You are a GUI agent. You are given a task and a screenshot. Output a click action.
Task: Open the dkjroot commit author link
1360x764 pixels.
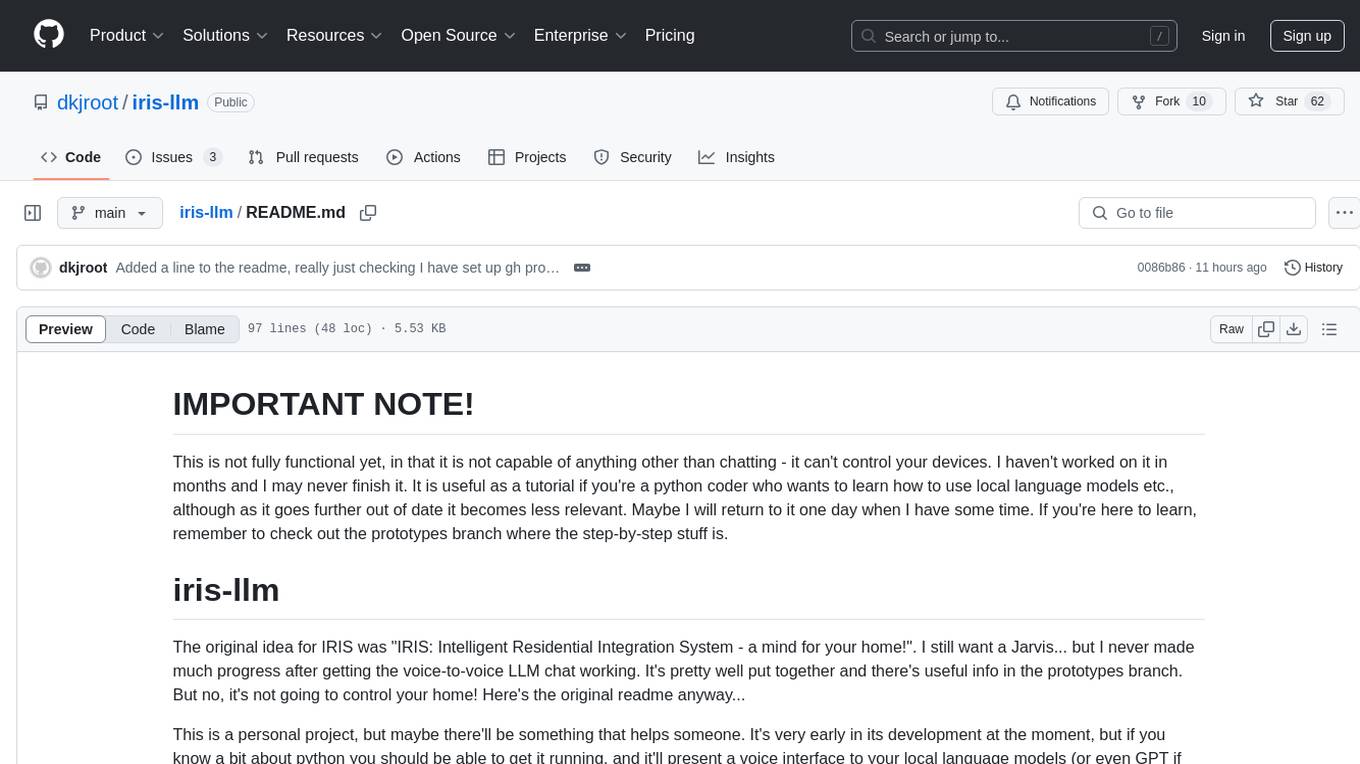(x=83, y=268)
